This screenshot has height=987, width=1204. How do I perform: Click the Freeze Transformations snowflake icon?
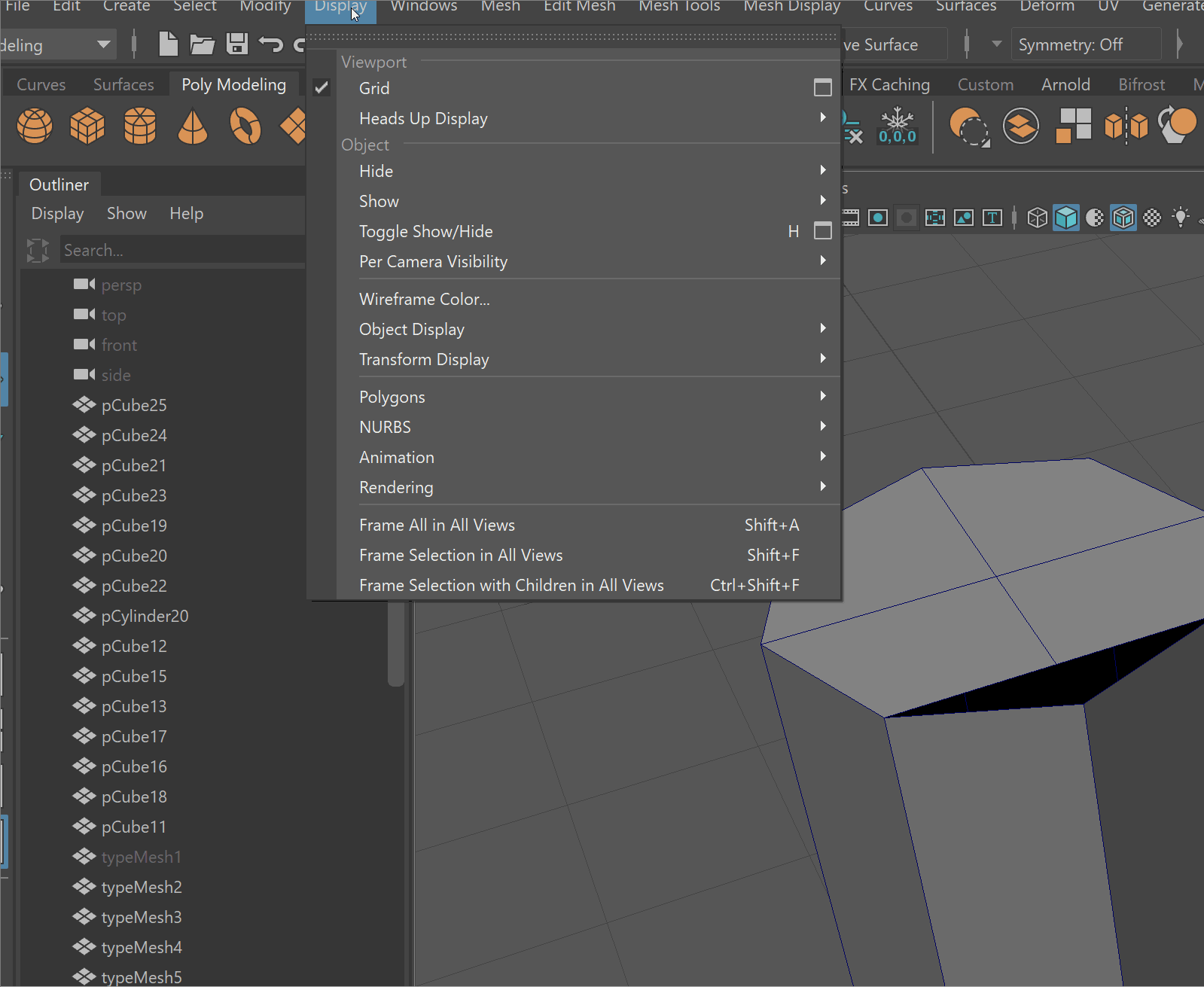tap(897, 125)
